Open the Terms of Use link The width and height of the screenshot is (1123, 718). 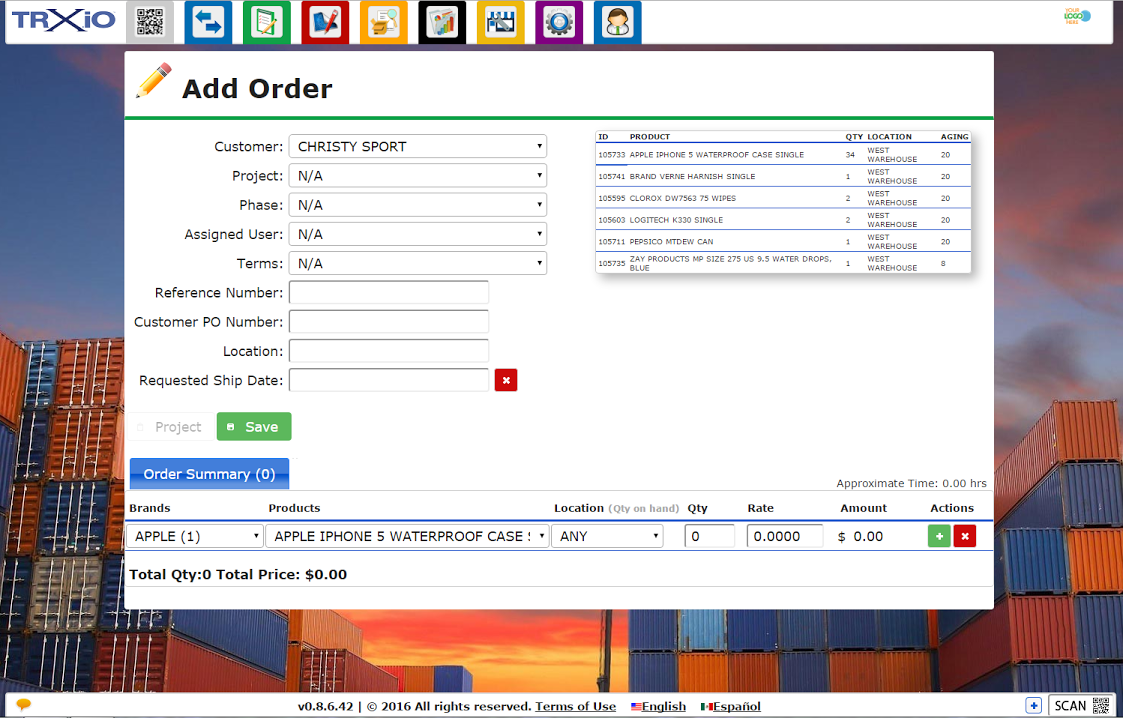coord(575,706)
